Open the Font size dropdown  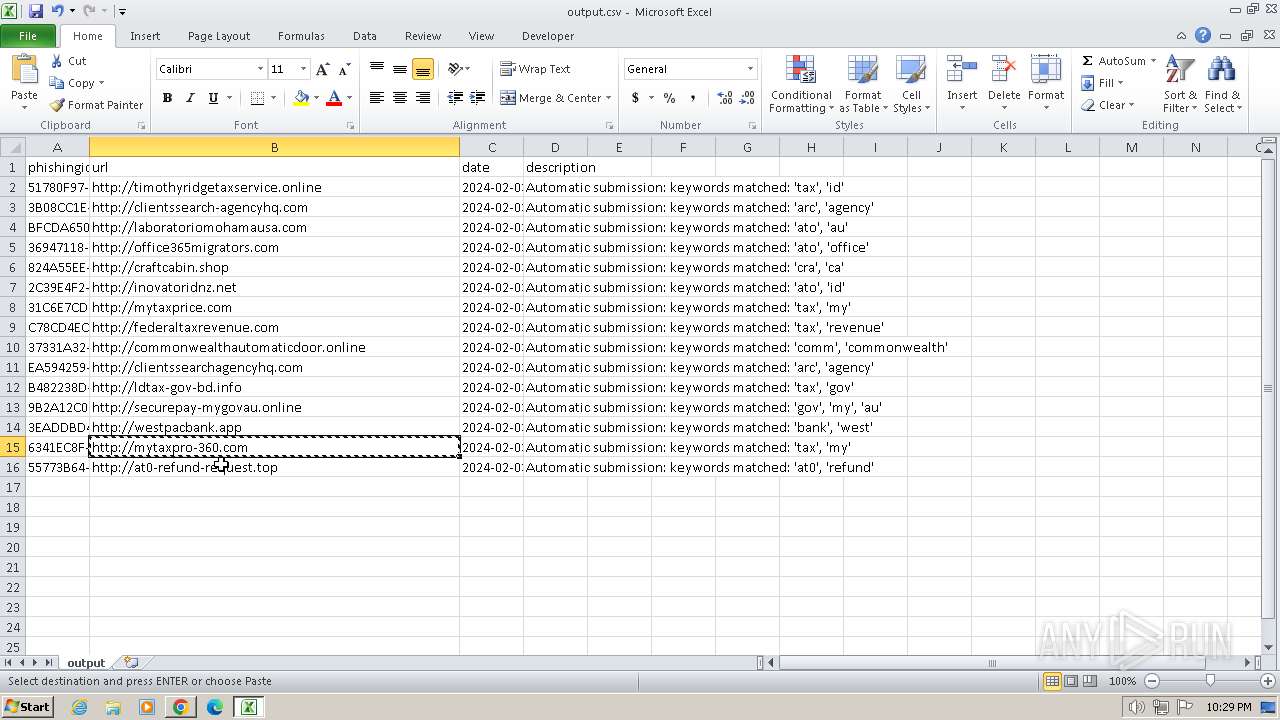click(x=303, y=69)
